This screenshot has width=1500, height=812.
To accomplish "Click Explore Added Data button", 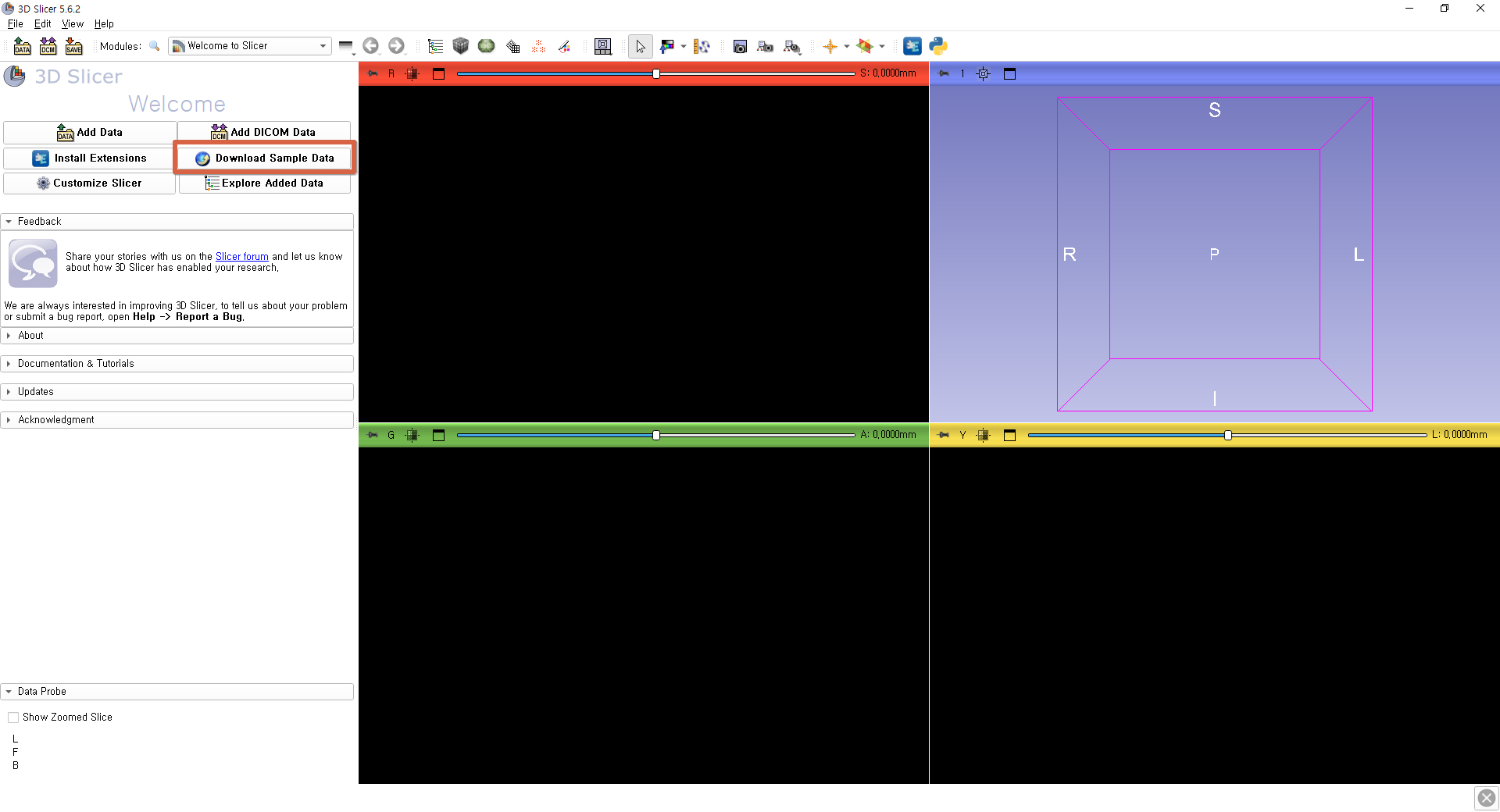I will [x=264, y=183].
